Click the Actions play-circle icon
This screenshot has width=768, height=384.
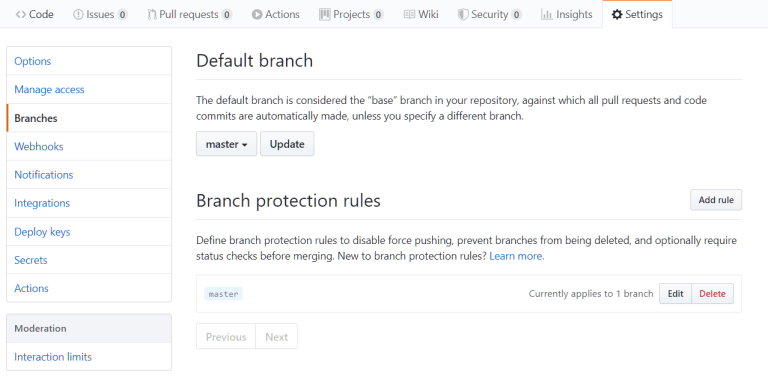[x=257, y=15]
